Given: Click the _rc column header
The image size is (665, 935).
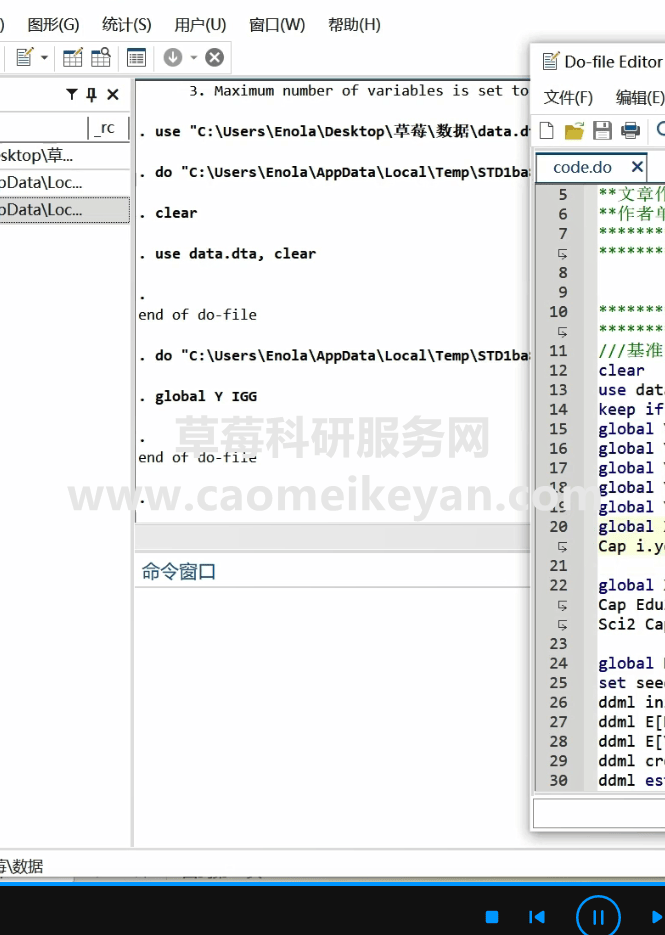Looking at the screenshot, I should tap(108, 128).
